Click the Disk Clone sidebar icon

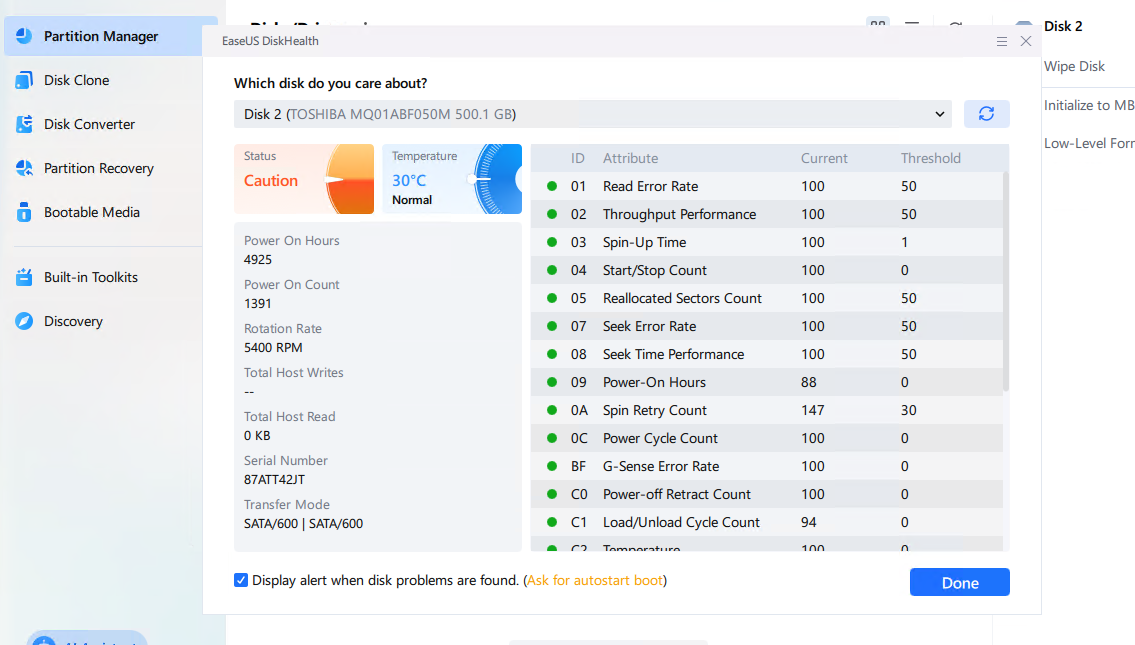tap(24, 80)
